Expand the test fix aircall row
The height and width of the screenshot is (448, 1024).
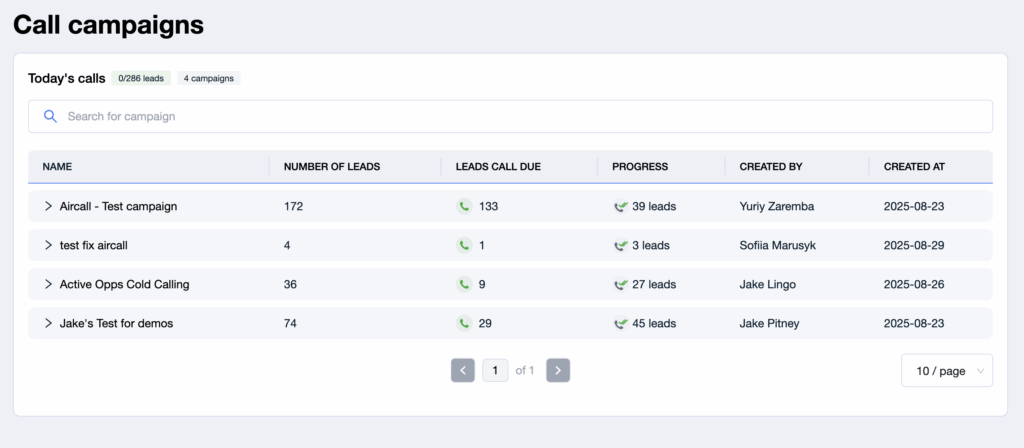click(48, 246)
